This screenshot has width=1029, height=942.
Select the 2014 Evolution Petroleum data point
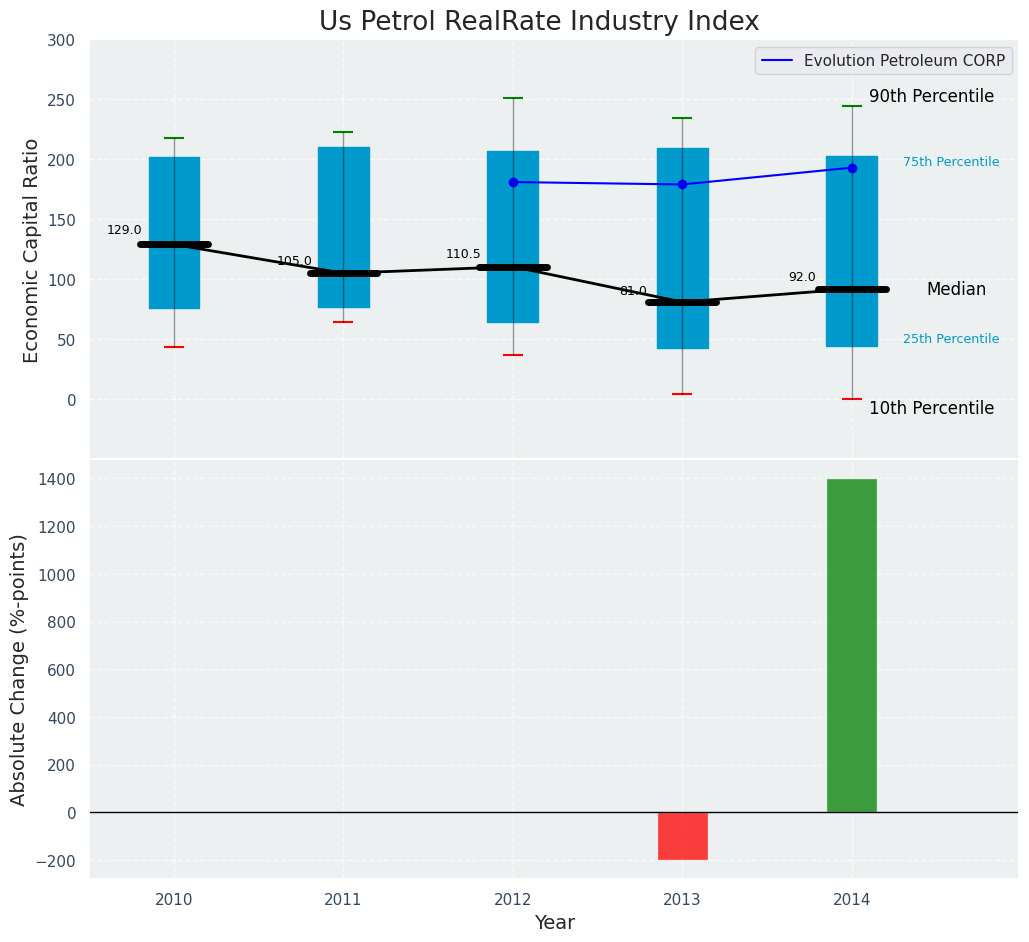(852, 168)
